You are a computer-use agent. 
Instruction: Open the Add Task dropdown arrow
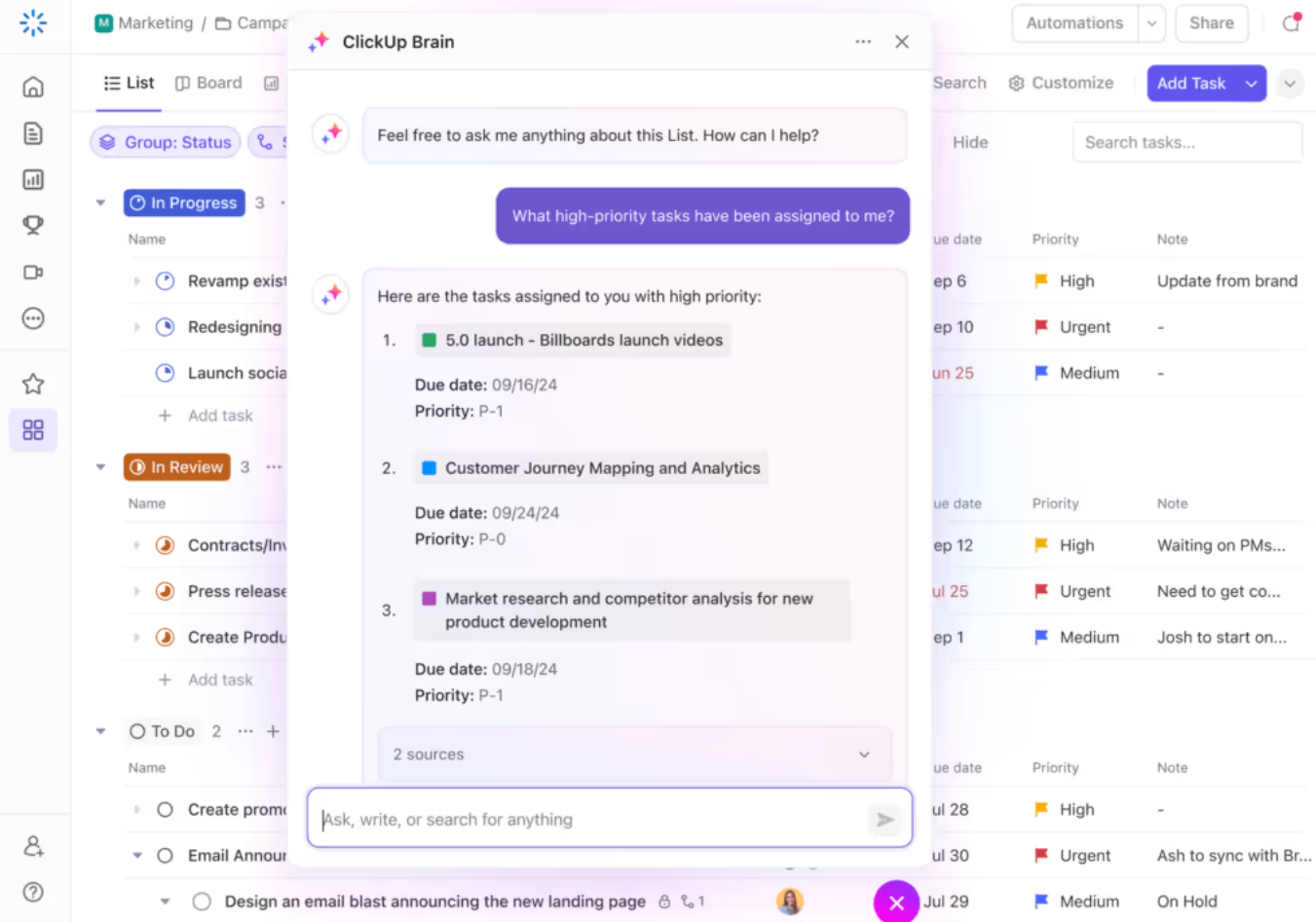1251,84
